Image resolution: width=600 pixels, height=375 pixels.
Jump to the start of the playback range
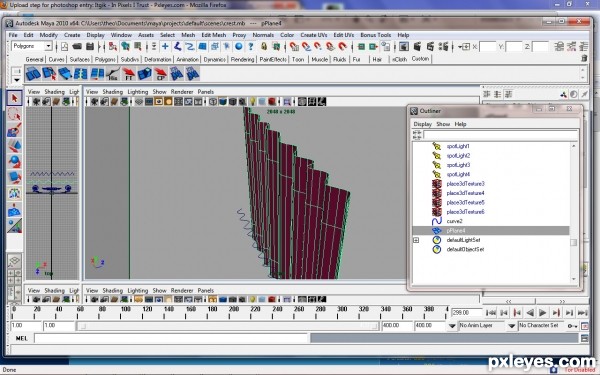tap(491, 313)
